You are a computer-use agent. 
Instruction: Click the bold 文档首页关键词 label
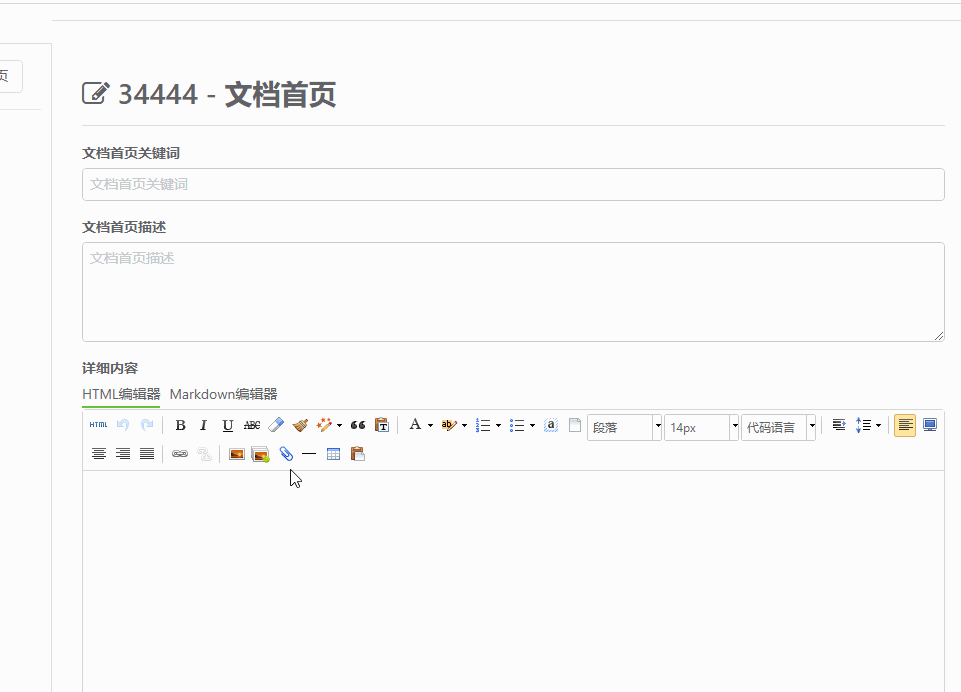[131, 153]
